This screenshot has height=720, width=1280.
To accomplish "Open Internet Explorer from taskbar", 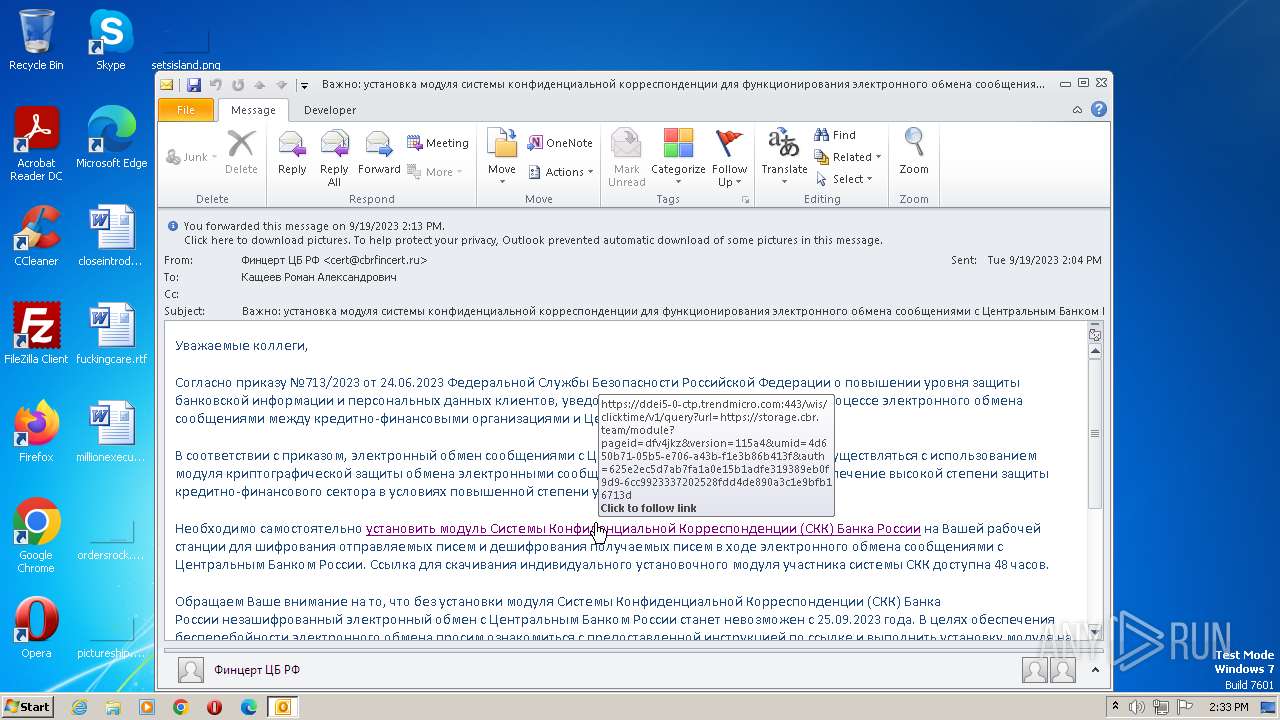I will click(x=79, y=707).
